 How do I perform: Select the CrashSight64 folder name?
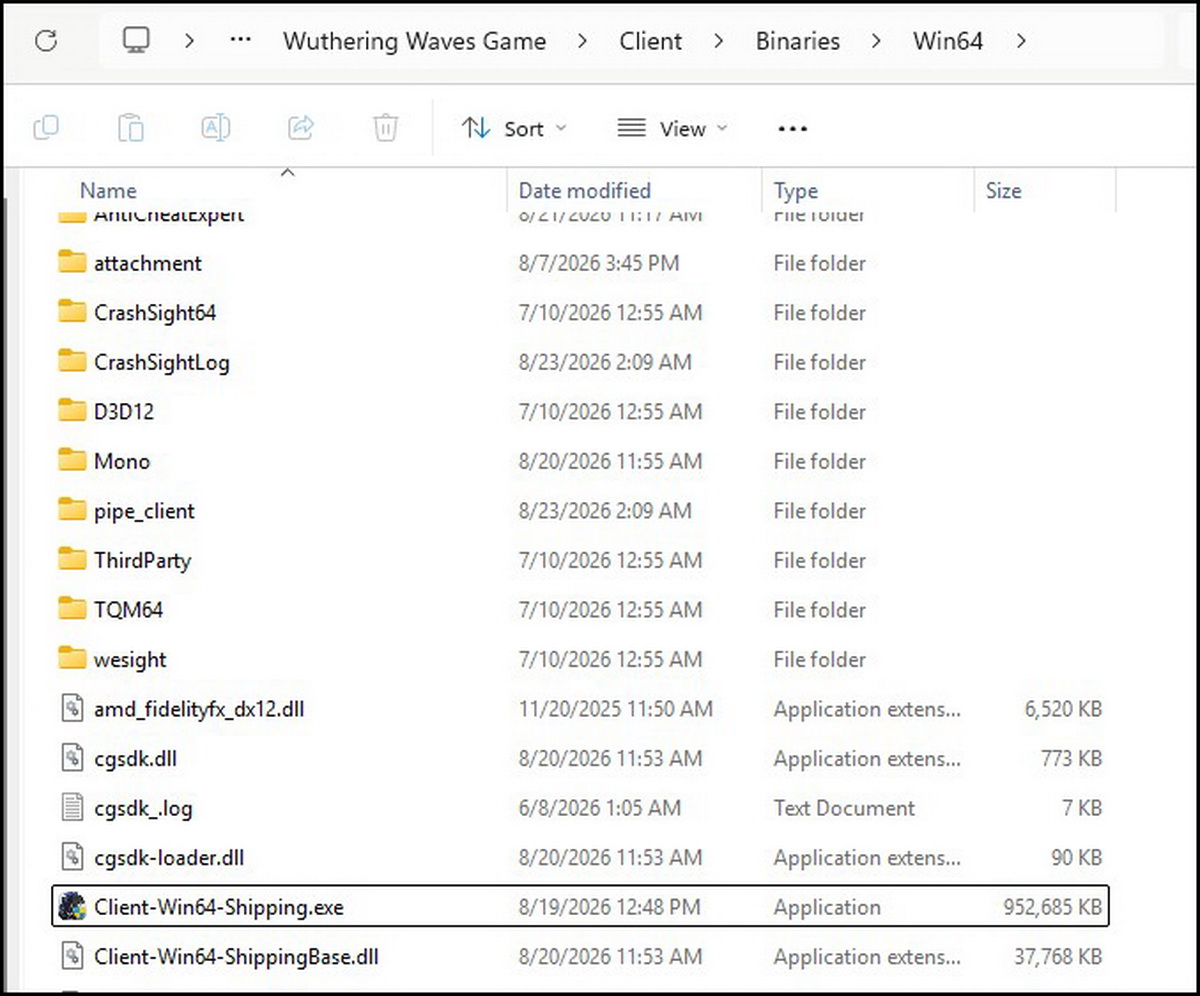(x=155, y=312)
